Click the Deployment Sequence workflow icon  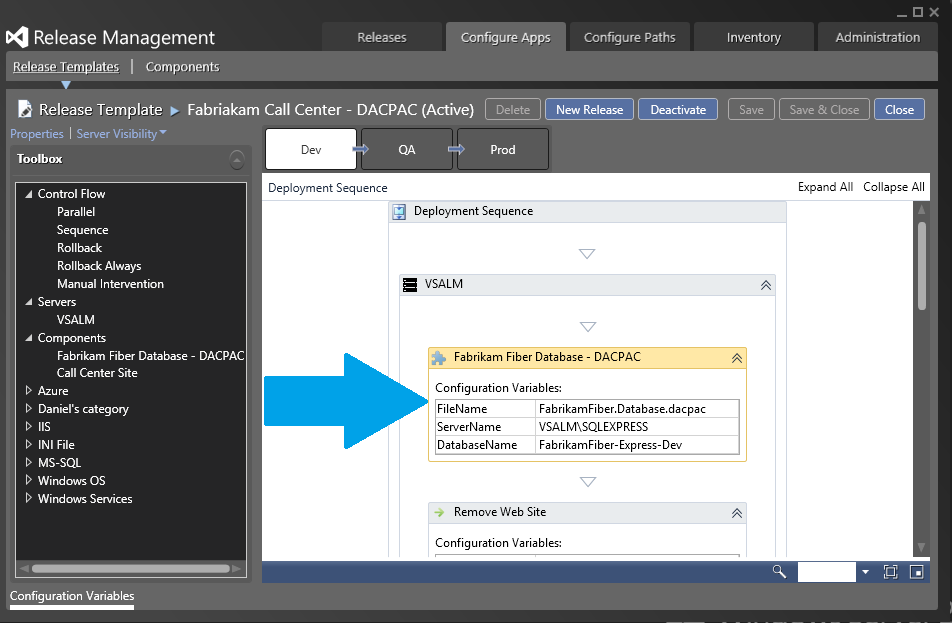(399, 212)
